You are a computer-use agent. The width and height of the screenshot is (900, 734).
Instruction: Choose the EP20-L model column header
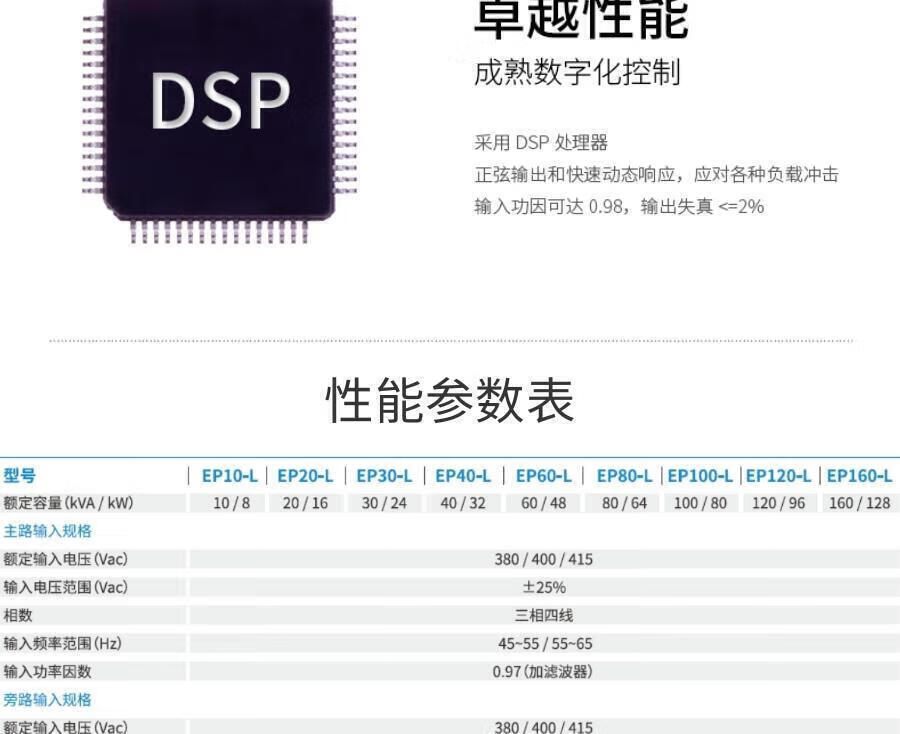coord(305,475)
